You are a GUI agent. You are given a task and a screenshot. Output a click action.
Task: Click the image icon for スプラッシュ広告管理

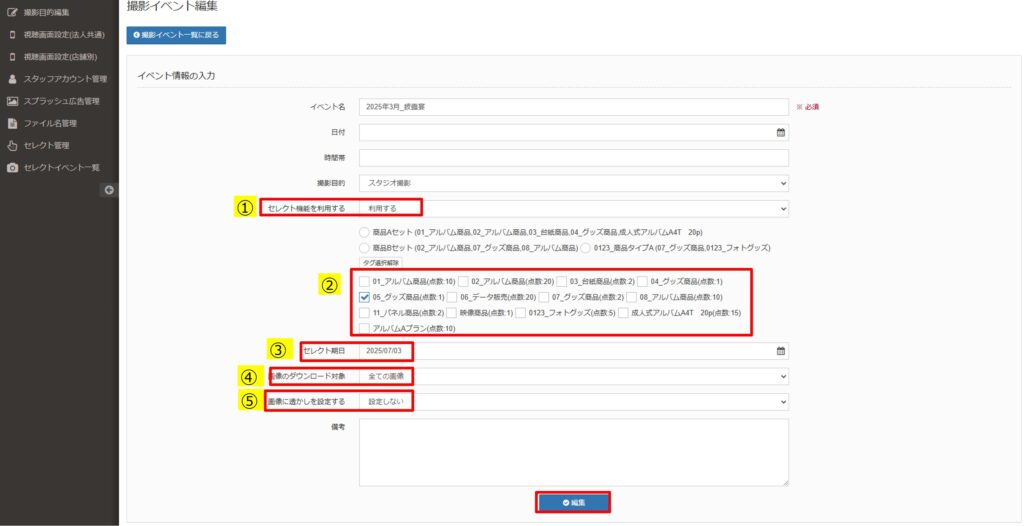(x=12, y=101)
